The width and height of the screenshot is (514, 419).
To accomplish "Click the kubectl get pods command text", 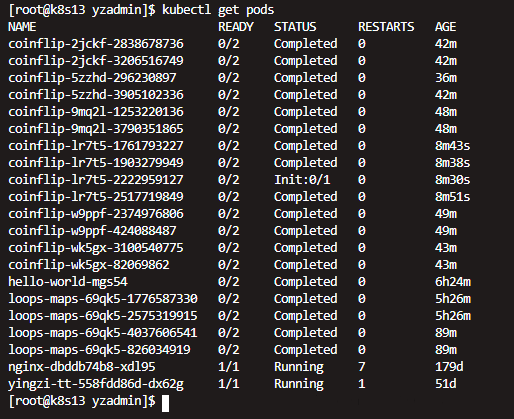I will 218,10.
